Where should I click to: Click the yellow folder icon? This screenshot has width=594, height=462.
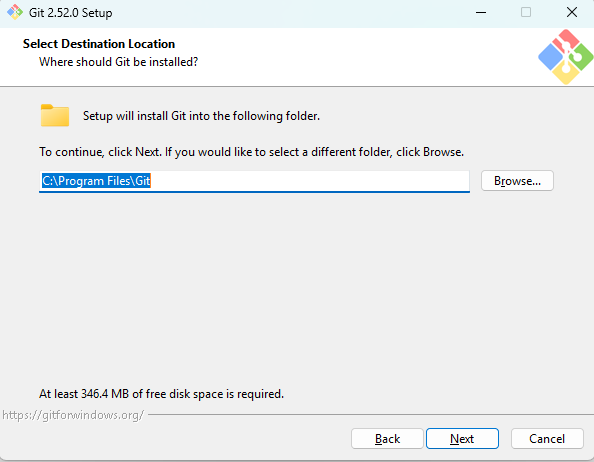[55, 115]
